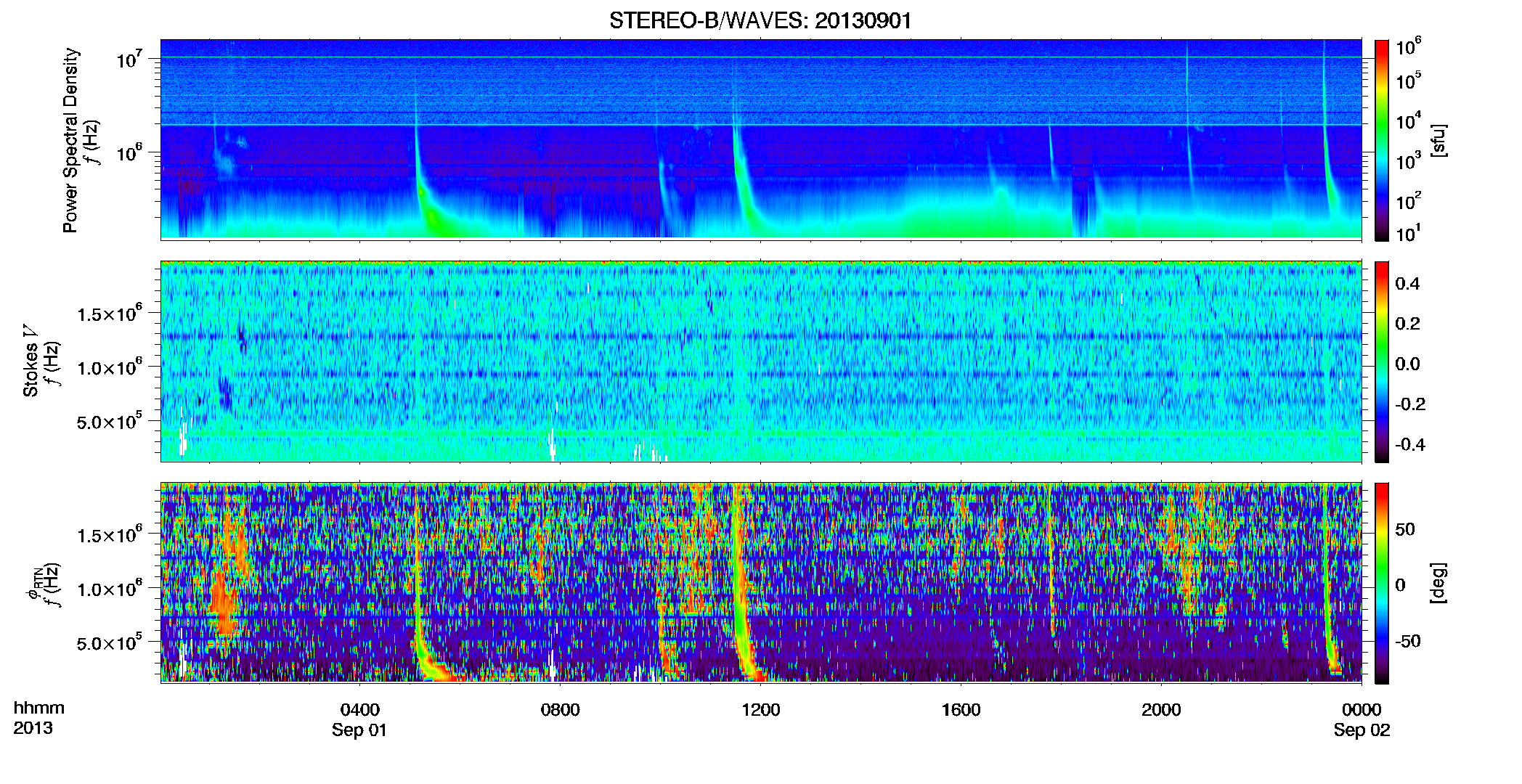Click the Stokes V colorbar
Image resolution: width=1522 pixels, height=784 pixels.
click(x=1382, y=362)
